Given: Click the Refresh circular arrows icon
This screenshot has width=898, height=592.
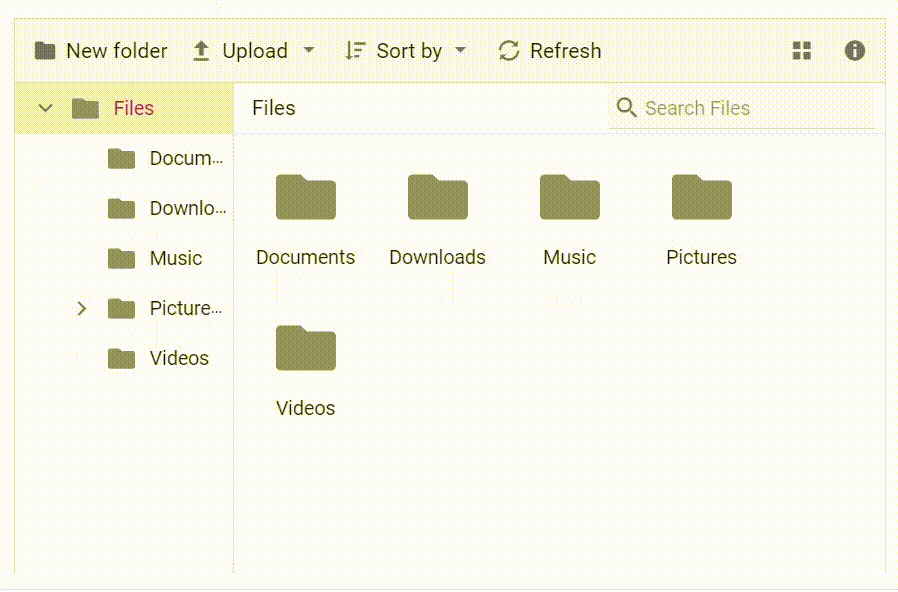Looking at the screenshot, I should tap(509, 51).
